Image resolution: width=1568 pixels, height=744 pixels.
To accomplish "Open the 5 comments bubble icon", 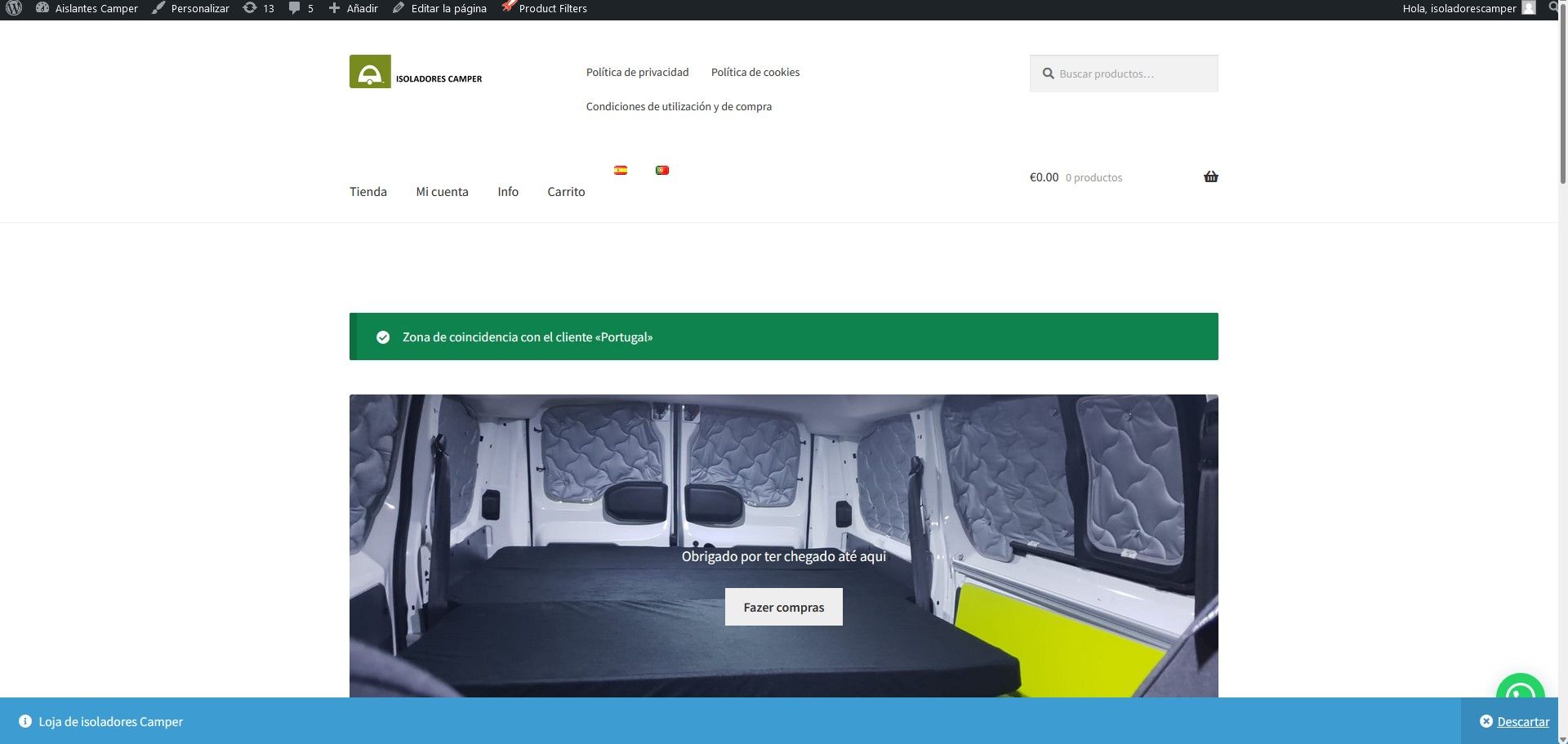I will point(301,8).
